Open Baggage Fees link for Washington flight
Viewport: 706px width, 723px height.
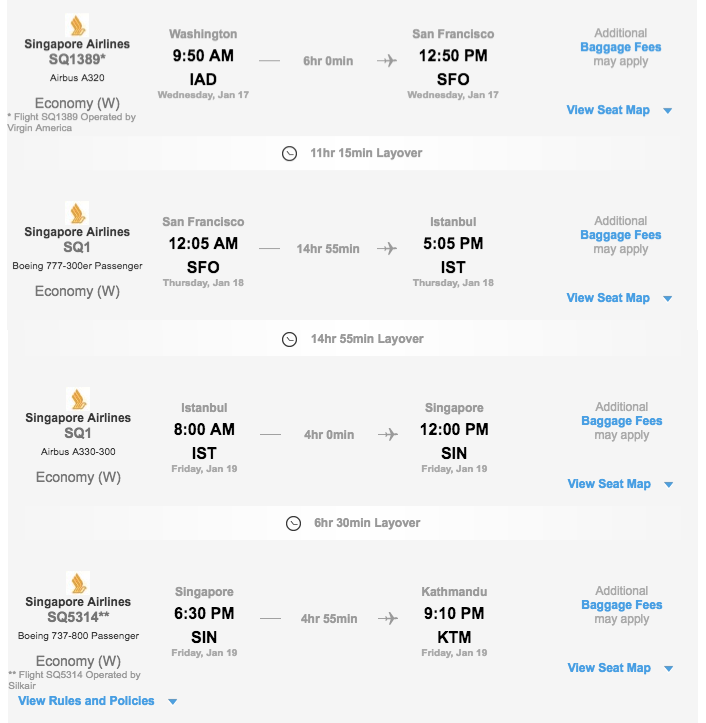click(x=621, y=47)
